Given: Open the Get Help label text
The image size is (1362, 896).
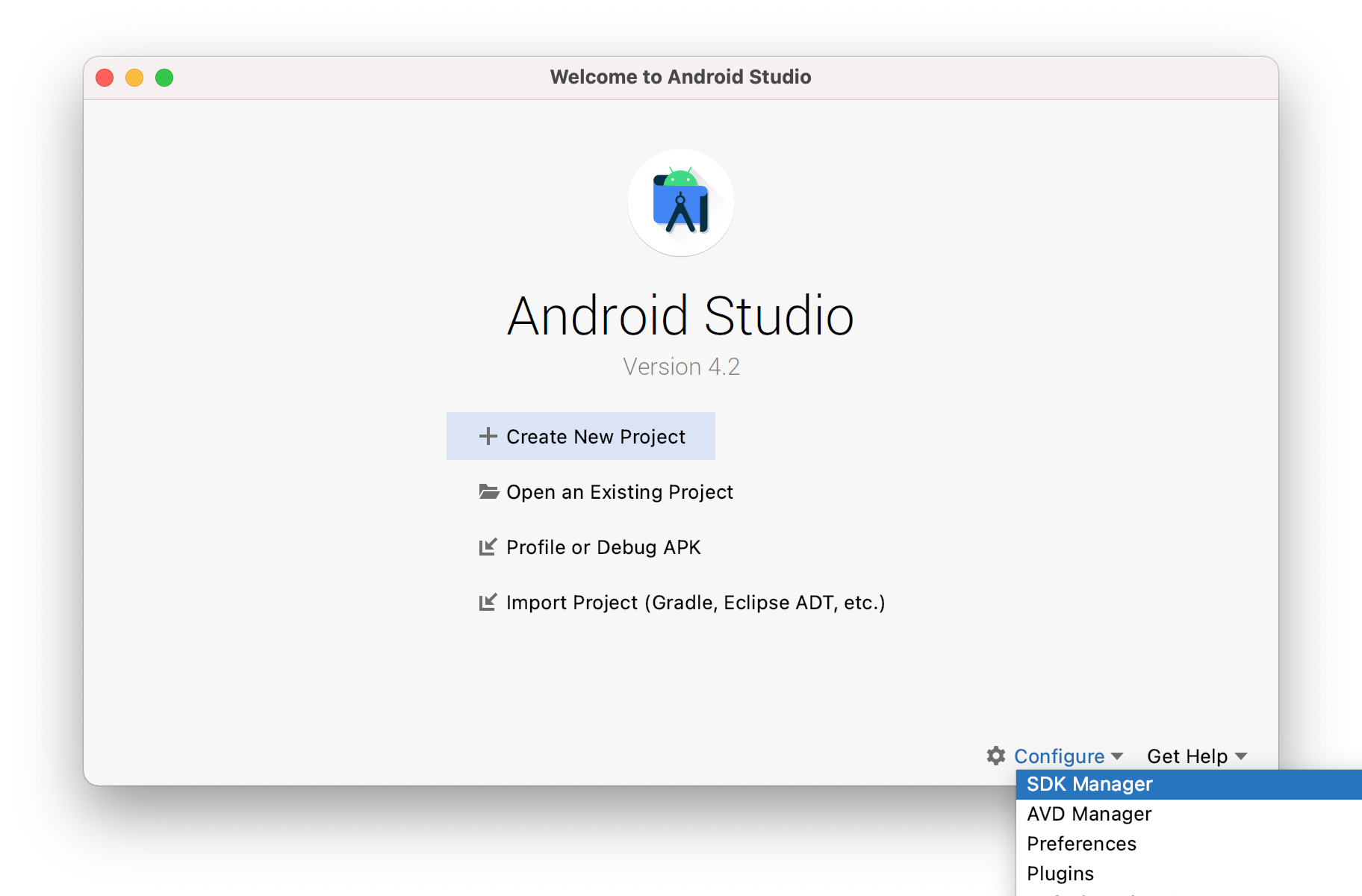Looking at the screenshot, I should pyautogui.click(x=1187, y=756).
